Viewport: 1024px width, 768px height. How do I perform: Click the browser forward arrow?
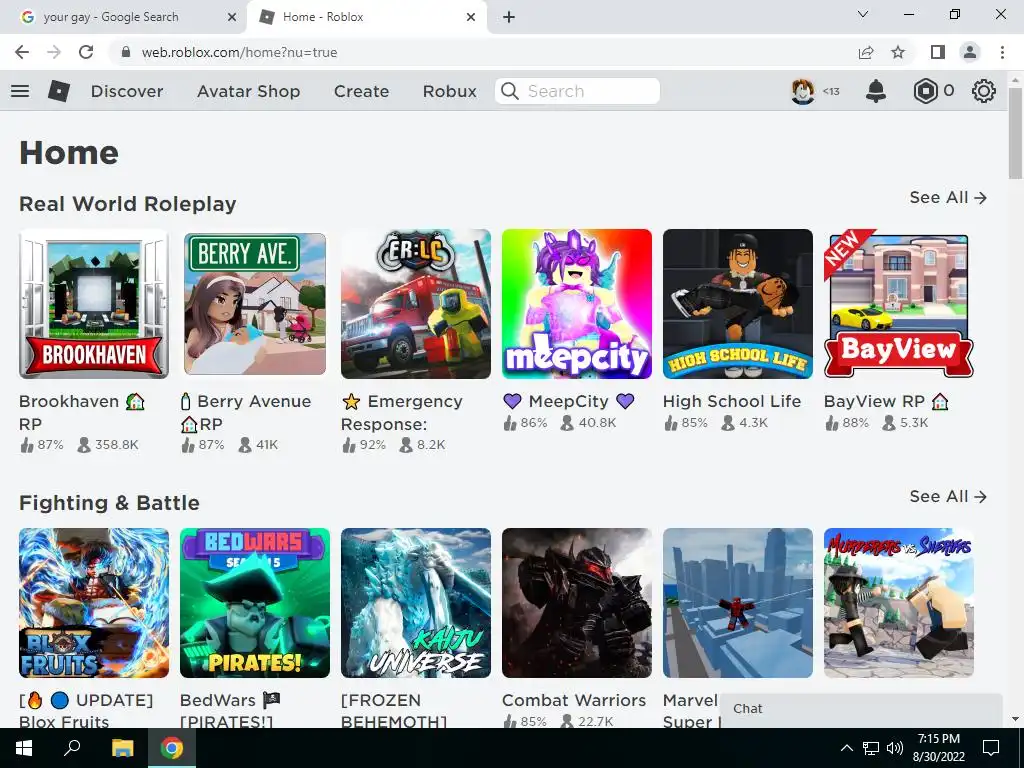click(x=54, y=52)
